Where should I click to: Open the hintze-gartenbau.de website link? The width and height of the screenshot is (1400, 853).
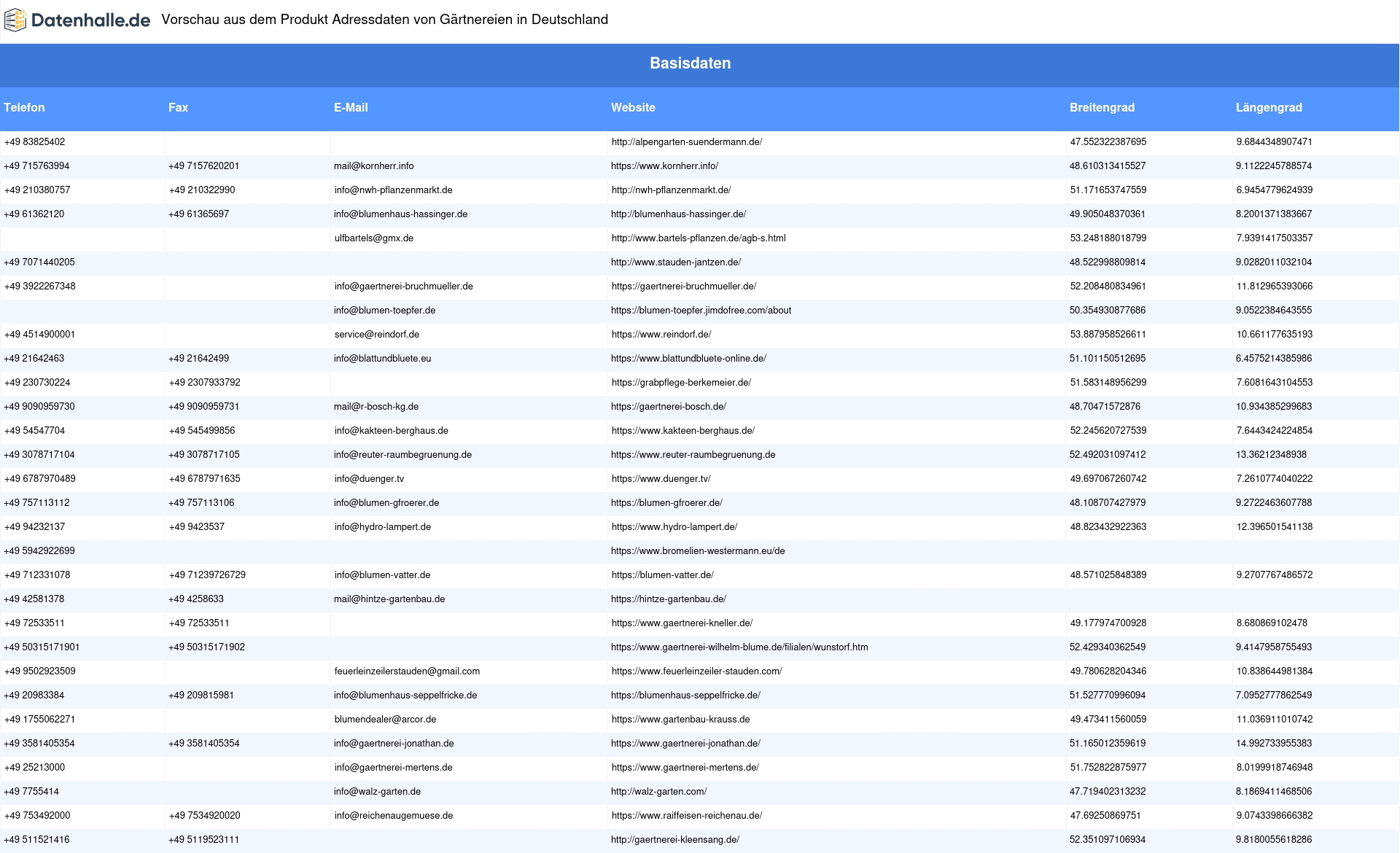(669, 599)
